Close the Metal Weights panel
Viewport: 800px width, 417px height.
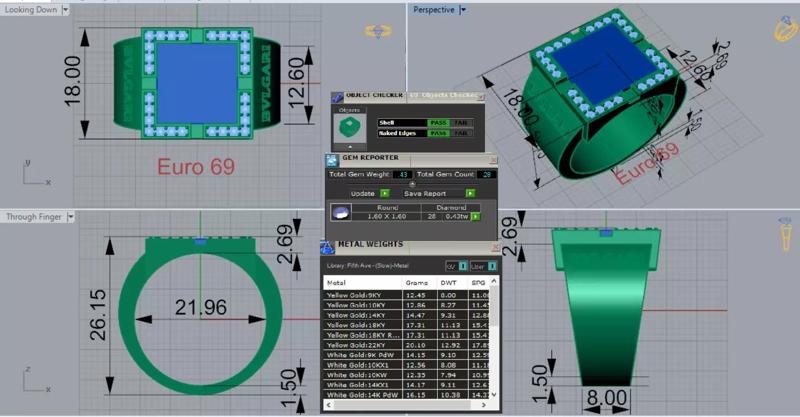pos(495,247)
